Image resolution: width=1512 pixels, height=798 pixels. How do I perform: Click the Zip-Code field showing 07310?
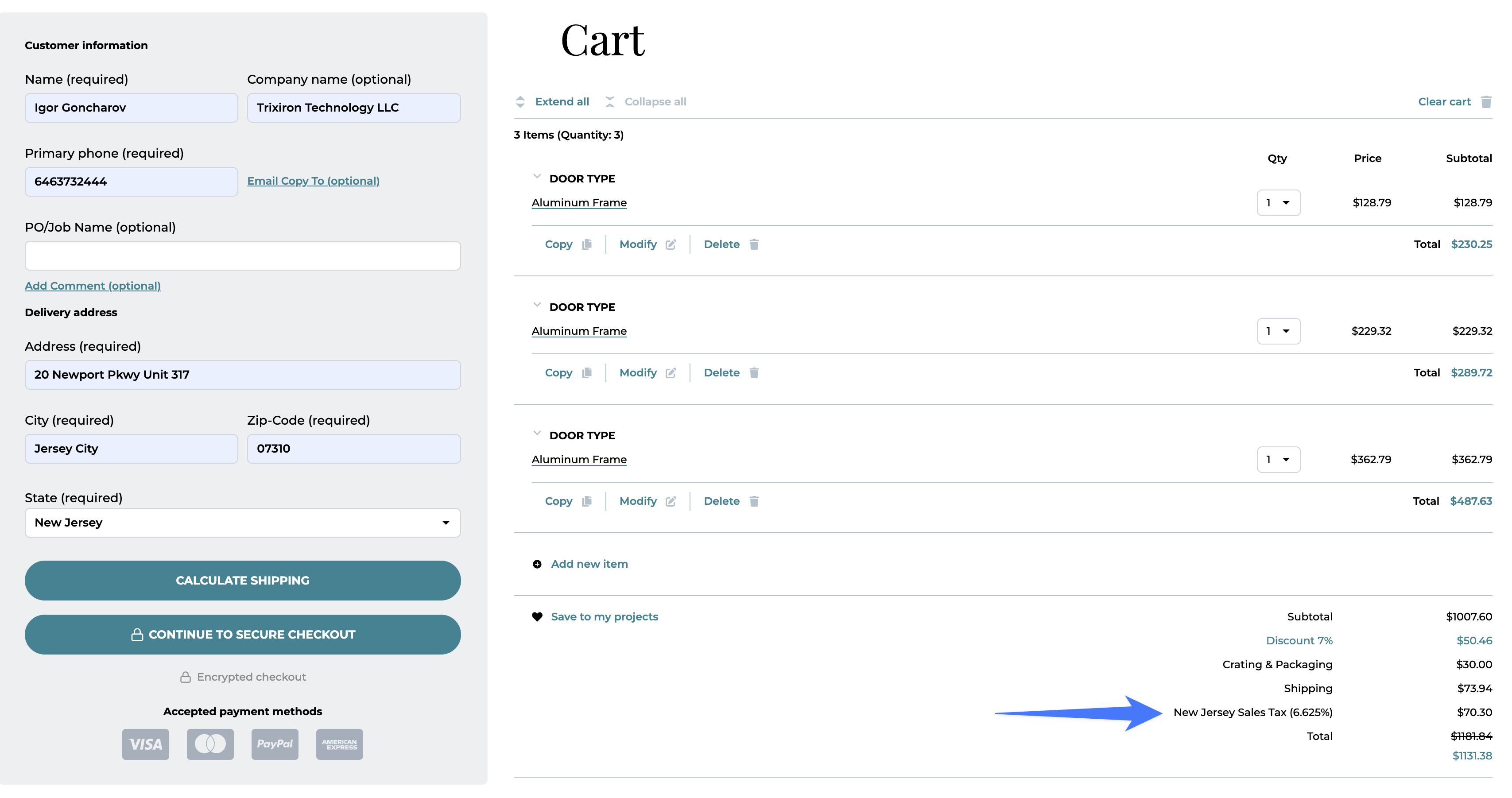click(x=353, y=448)
